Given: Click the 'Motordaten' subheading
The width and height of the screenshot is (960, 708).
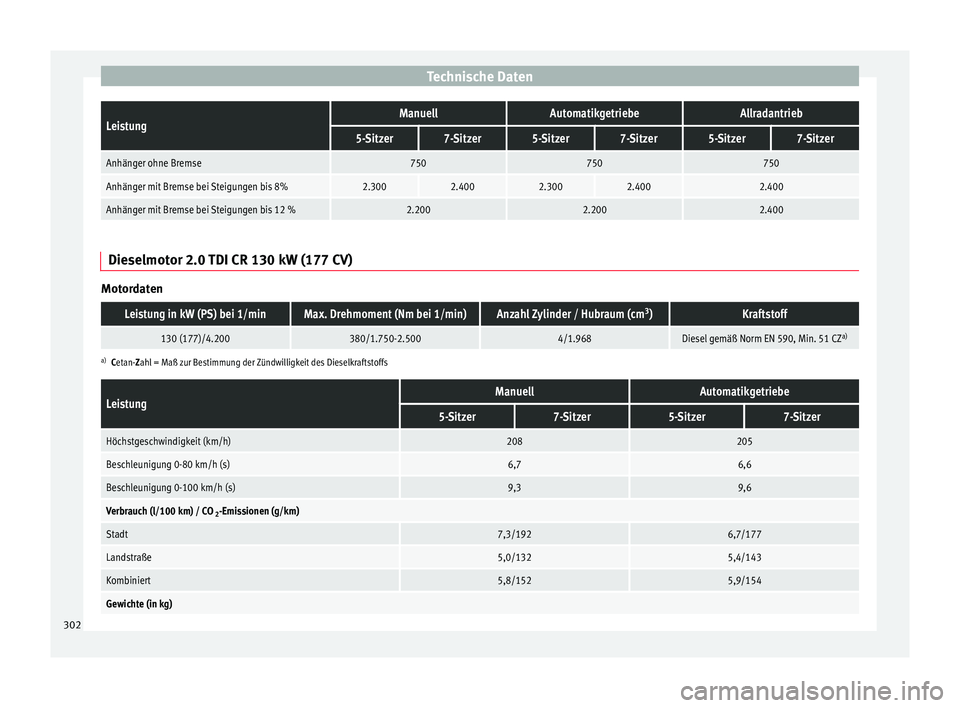Looking at the screenshot, I should point(132,288).
